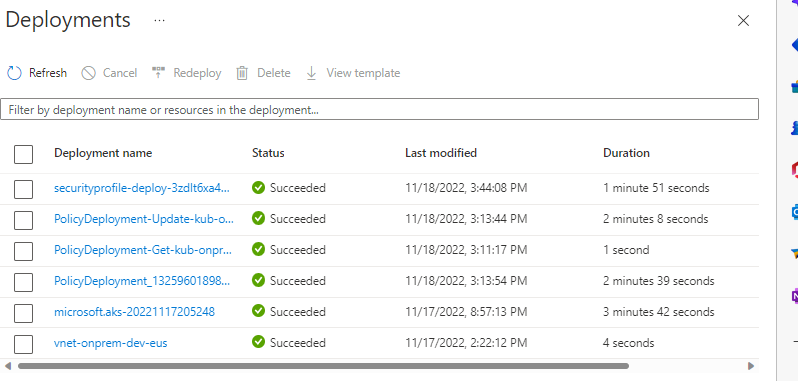Close the Deployments panel with X
Image resolution: width=798 pixels, height=381 pixels.
[744, 21]
